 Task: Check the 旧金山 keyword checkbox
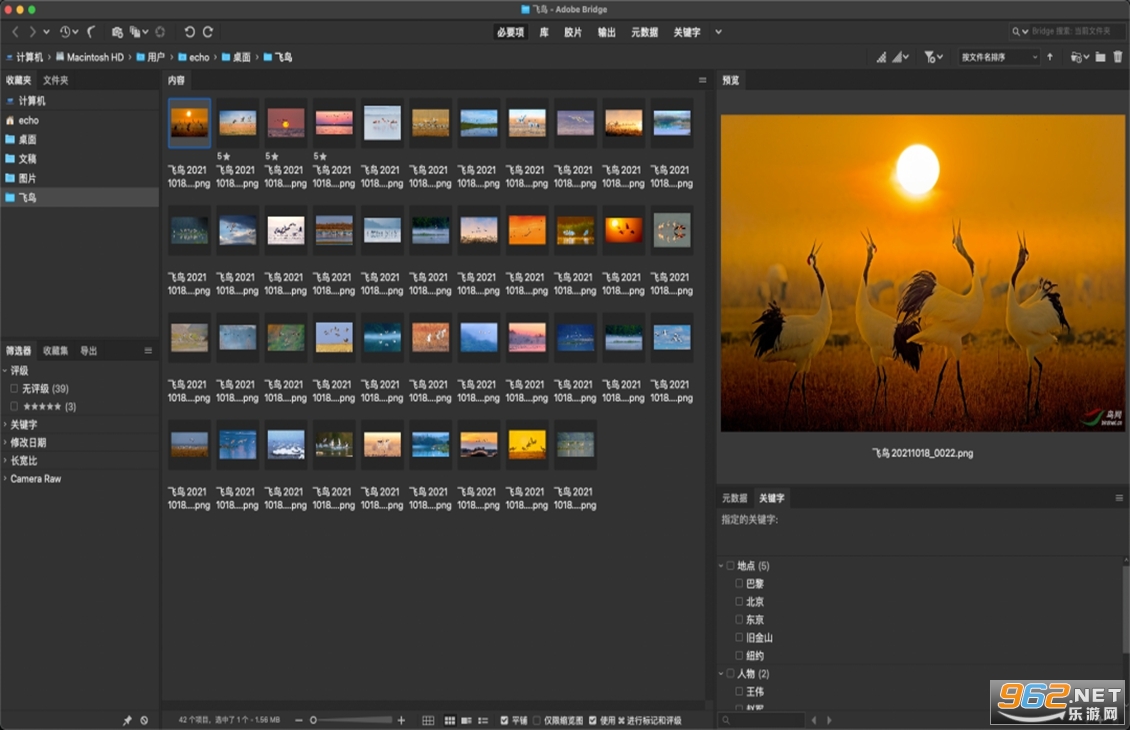(x=739, y=638)
